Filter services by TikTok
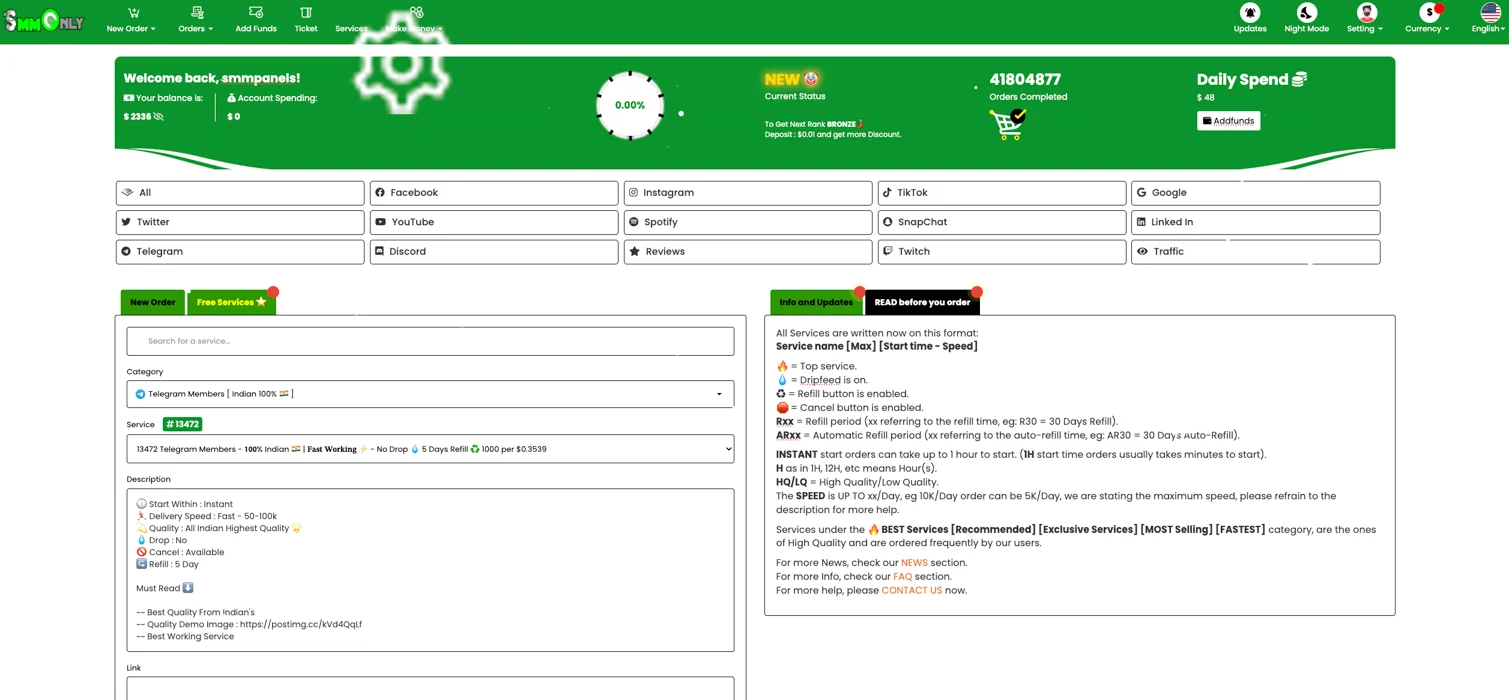The image size is (1509, 700). point(1001,193)
